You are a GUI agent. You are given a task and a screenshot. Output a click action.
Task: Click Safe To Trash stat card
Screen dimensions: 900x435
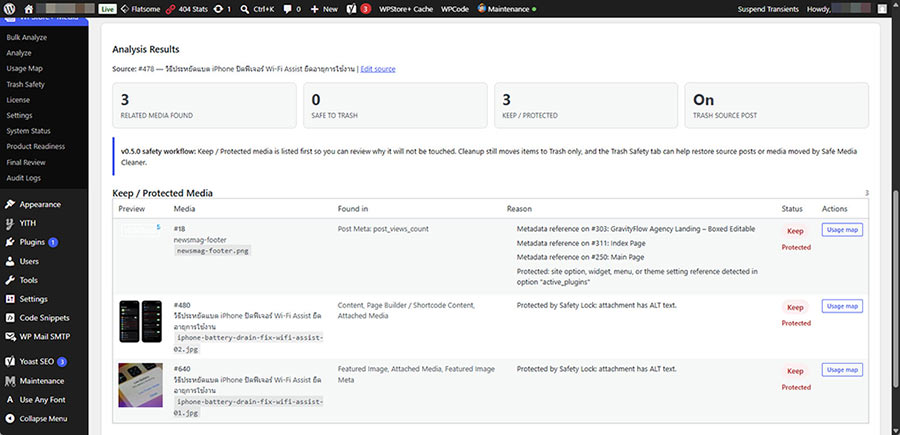[395, 106]
